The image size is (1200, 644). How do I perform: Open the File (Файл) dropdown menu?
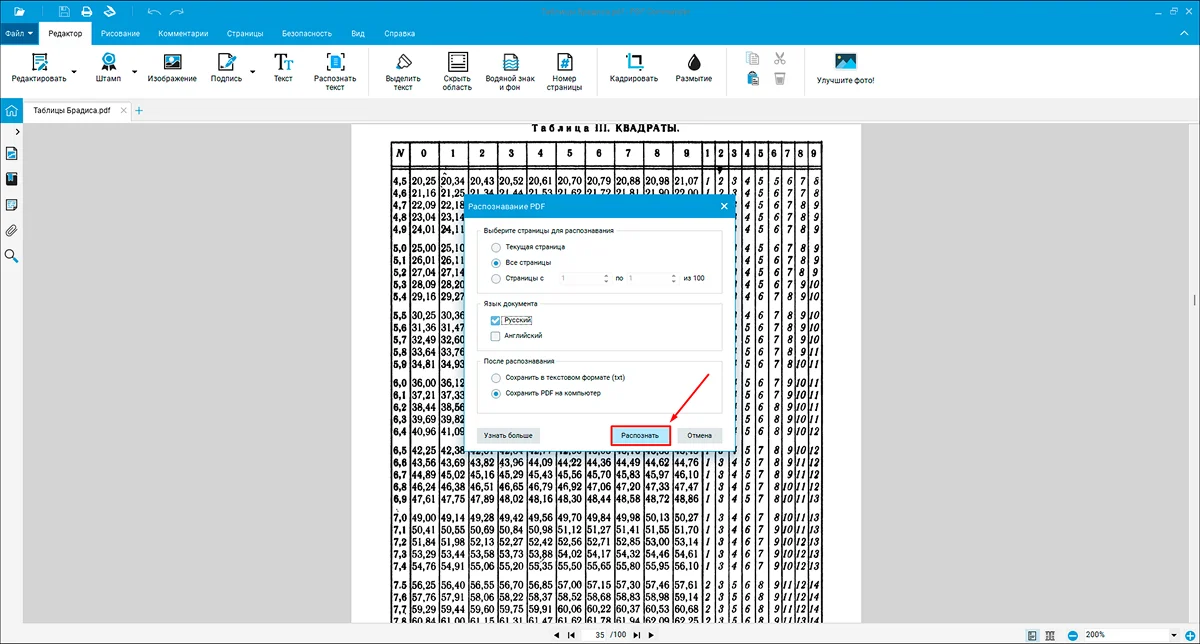(19, 33)
